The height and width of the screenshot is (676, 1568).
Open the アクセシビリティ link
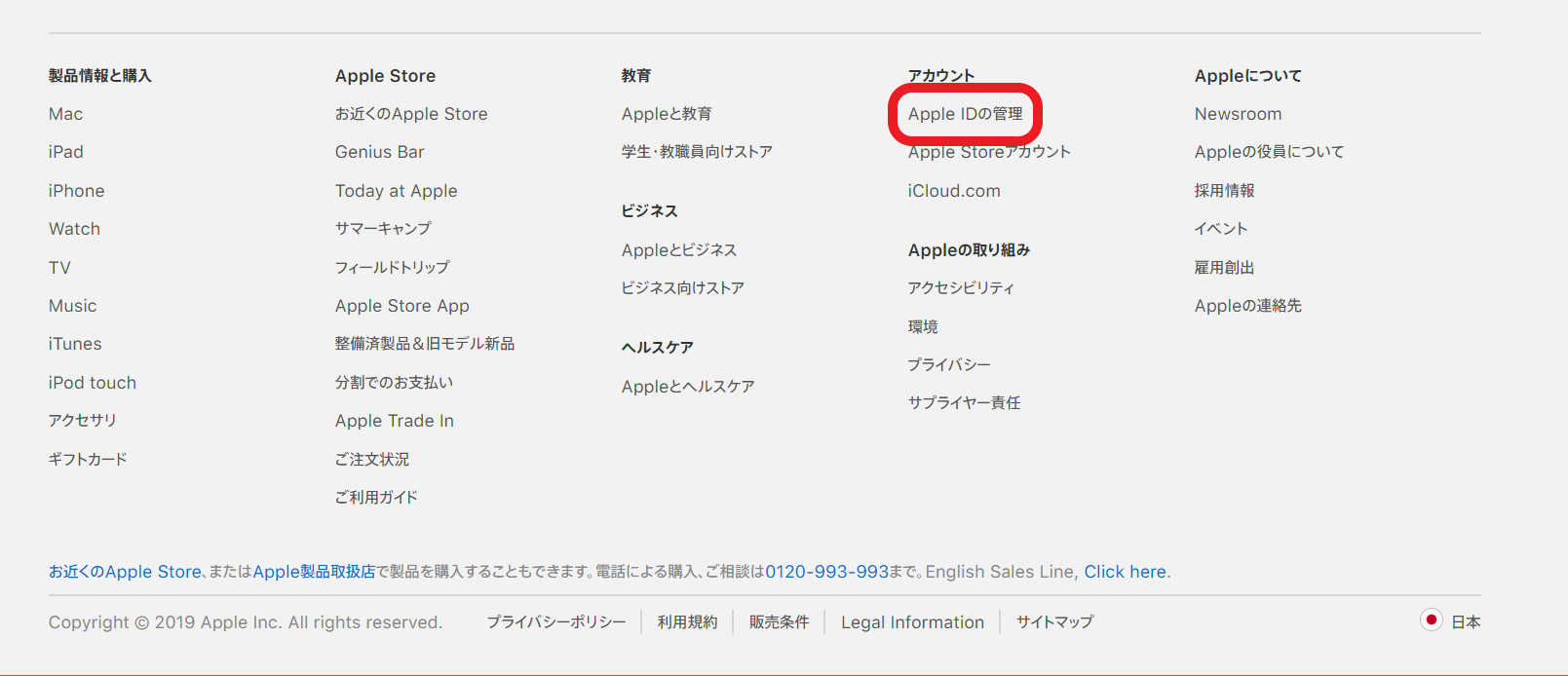[961, 288]
